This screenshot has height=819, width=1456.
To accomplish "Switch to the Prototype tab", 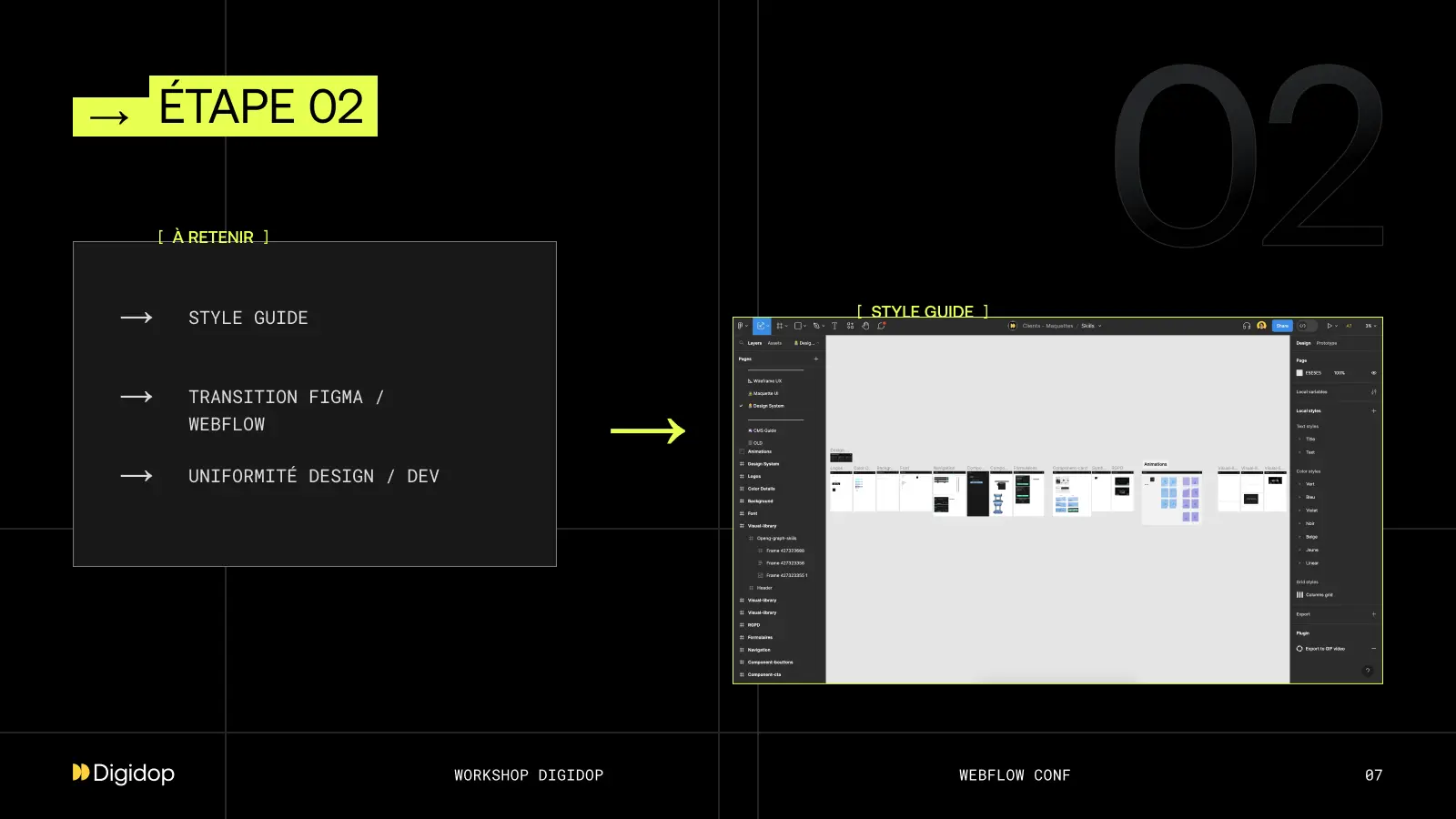I will (x=1327, y=343).
